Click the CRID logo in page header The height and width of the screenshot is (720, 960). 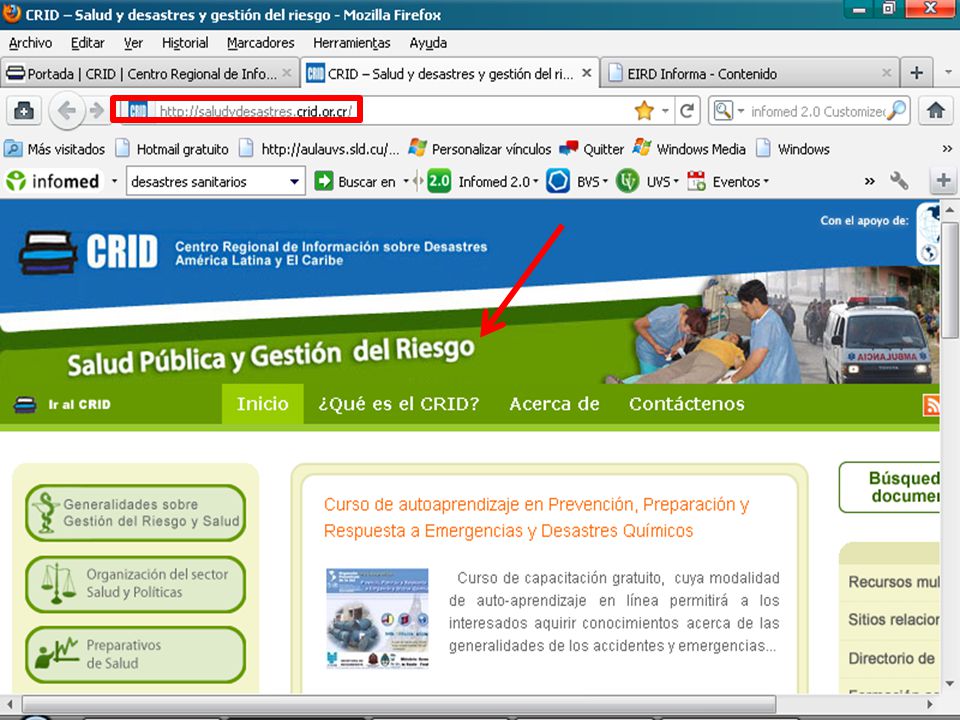click(x=89, y=252)
